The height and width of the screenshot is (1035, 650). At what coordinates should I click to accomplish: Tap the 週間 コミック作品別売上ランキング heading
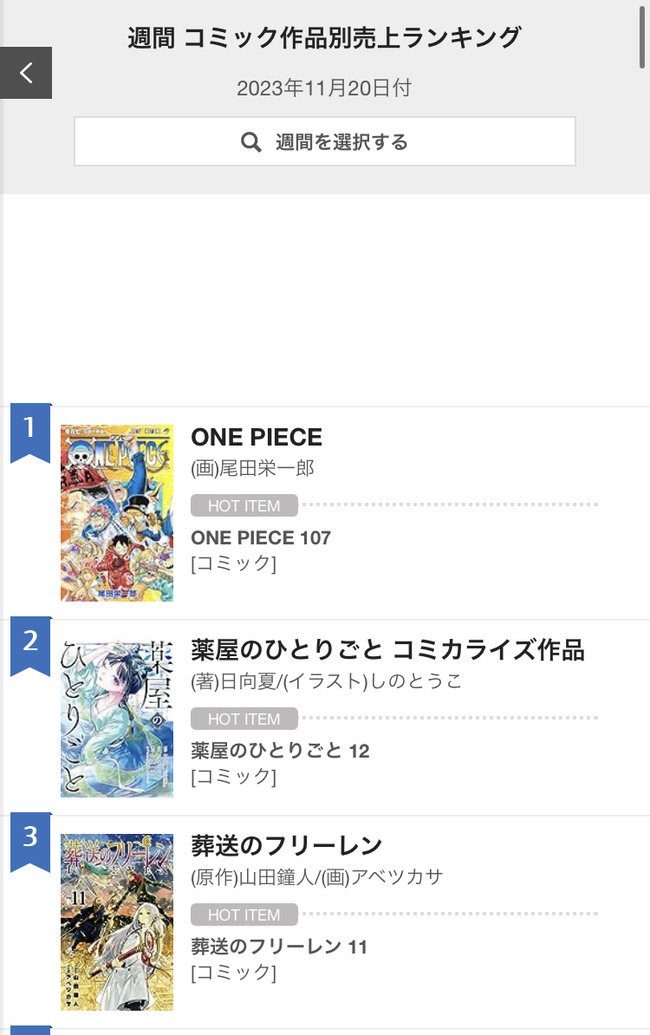[x=325, y=38]
